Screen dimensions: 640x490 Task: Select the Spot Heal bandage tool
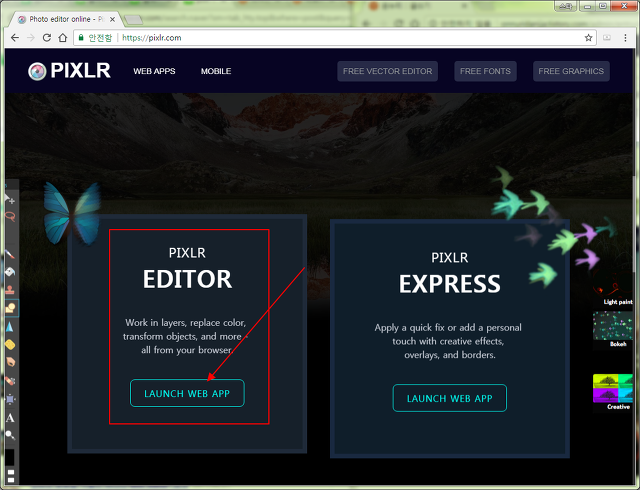[x=10, y=381]
